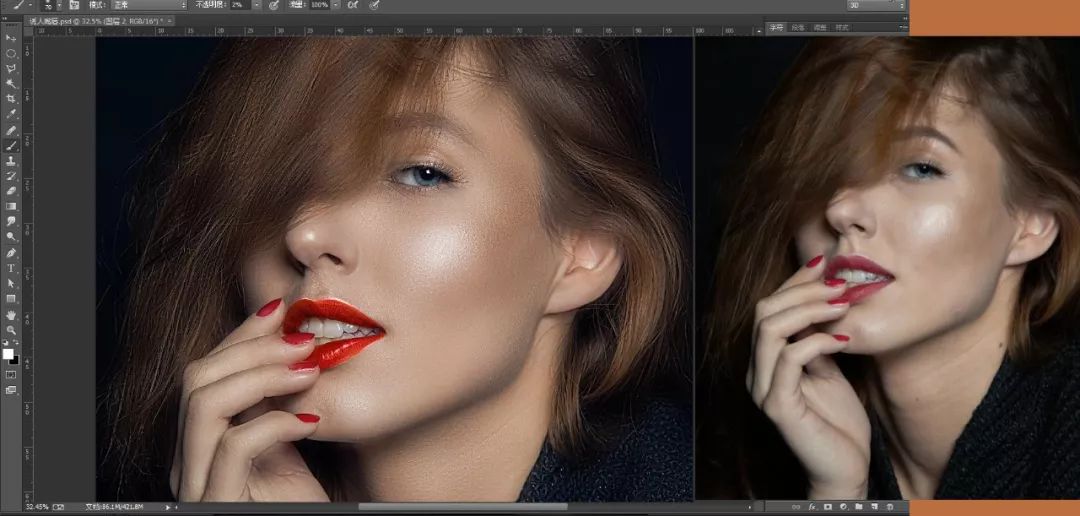Select the Horizontal Type tool
Image resolution: width=1080 pixels, height=516 pixels.
point(10,268)
